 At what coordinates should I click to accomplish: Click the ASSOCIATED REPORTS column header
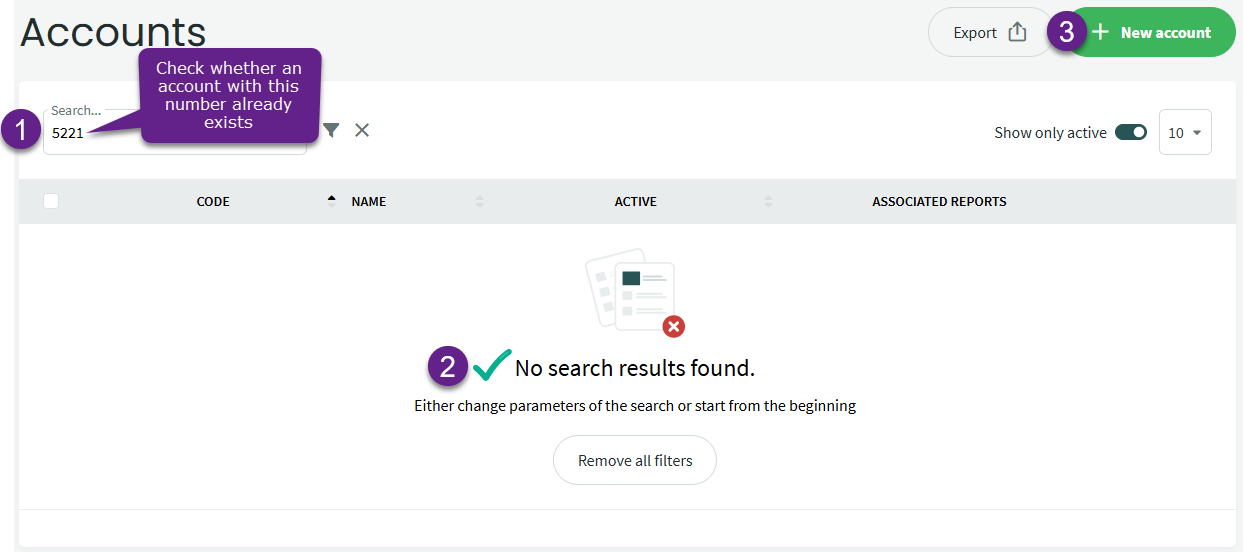[939, 201]
